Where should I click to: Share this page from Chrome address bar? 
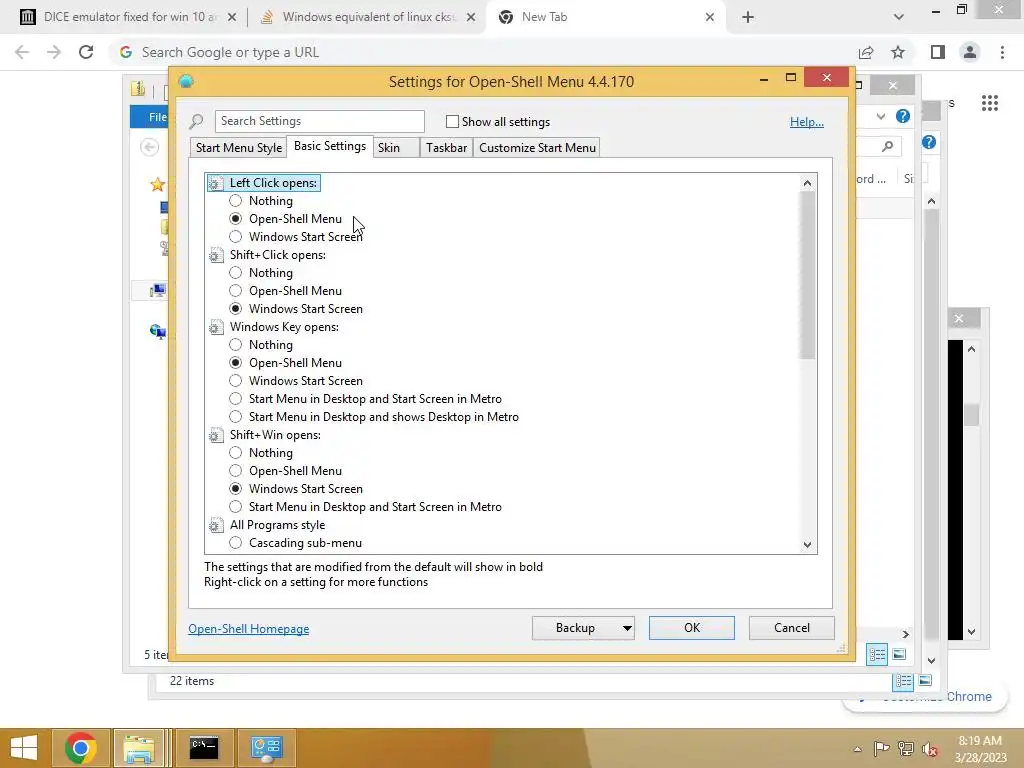866,52
